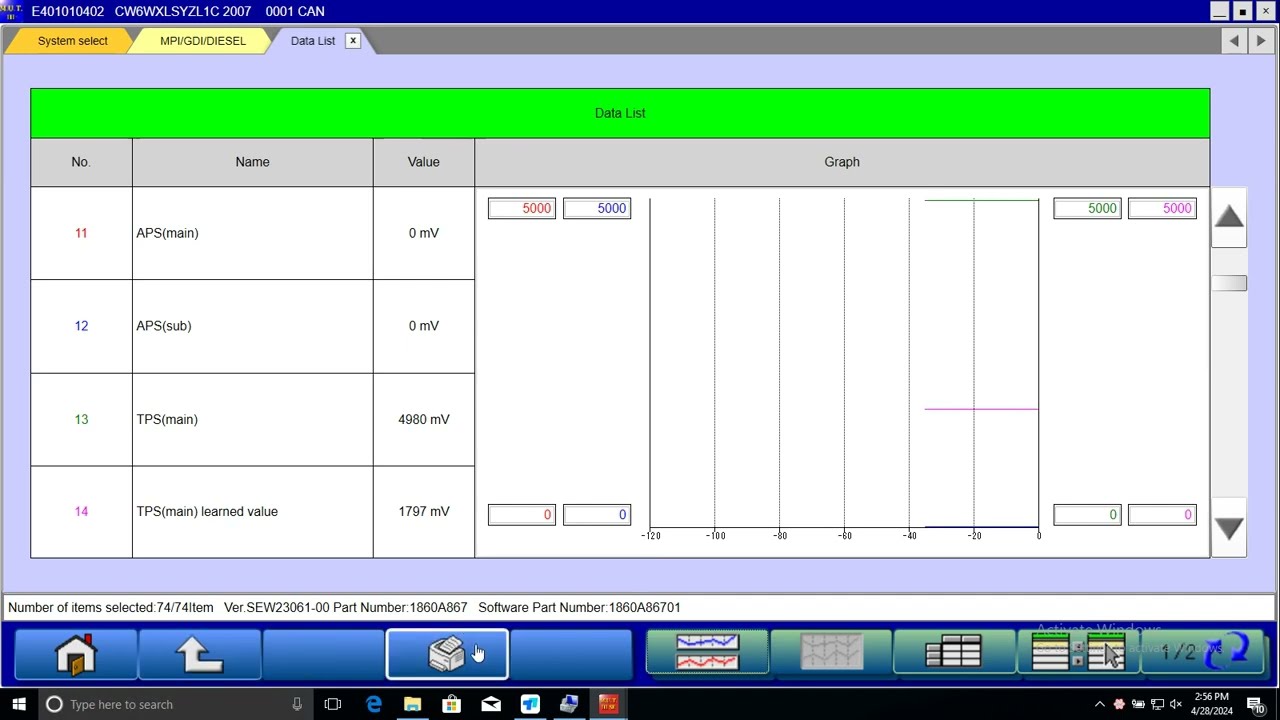
Task: Open the line graph view button
Action: tap(707, 654)
